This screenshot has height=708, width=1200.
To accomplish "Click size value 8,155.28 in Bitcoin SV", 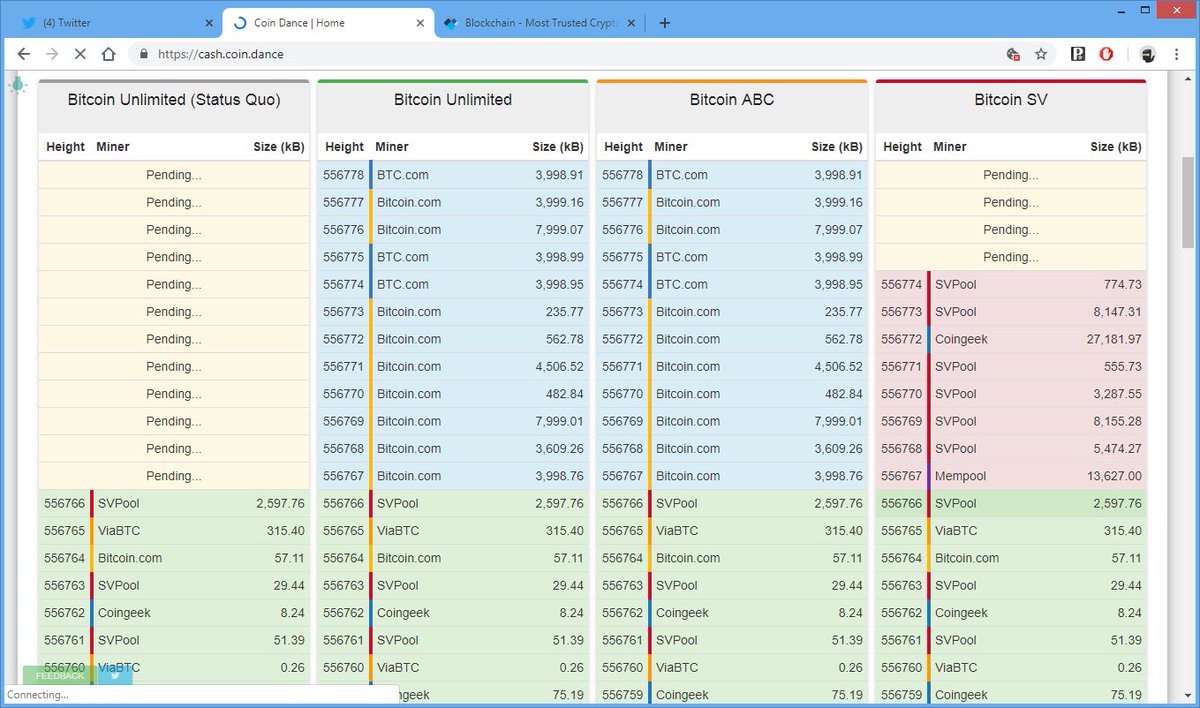I will pyautogui.click(x=1117, y=421).
